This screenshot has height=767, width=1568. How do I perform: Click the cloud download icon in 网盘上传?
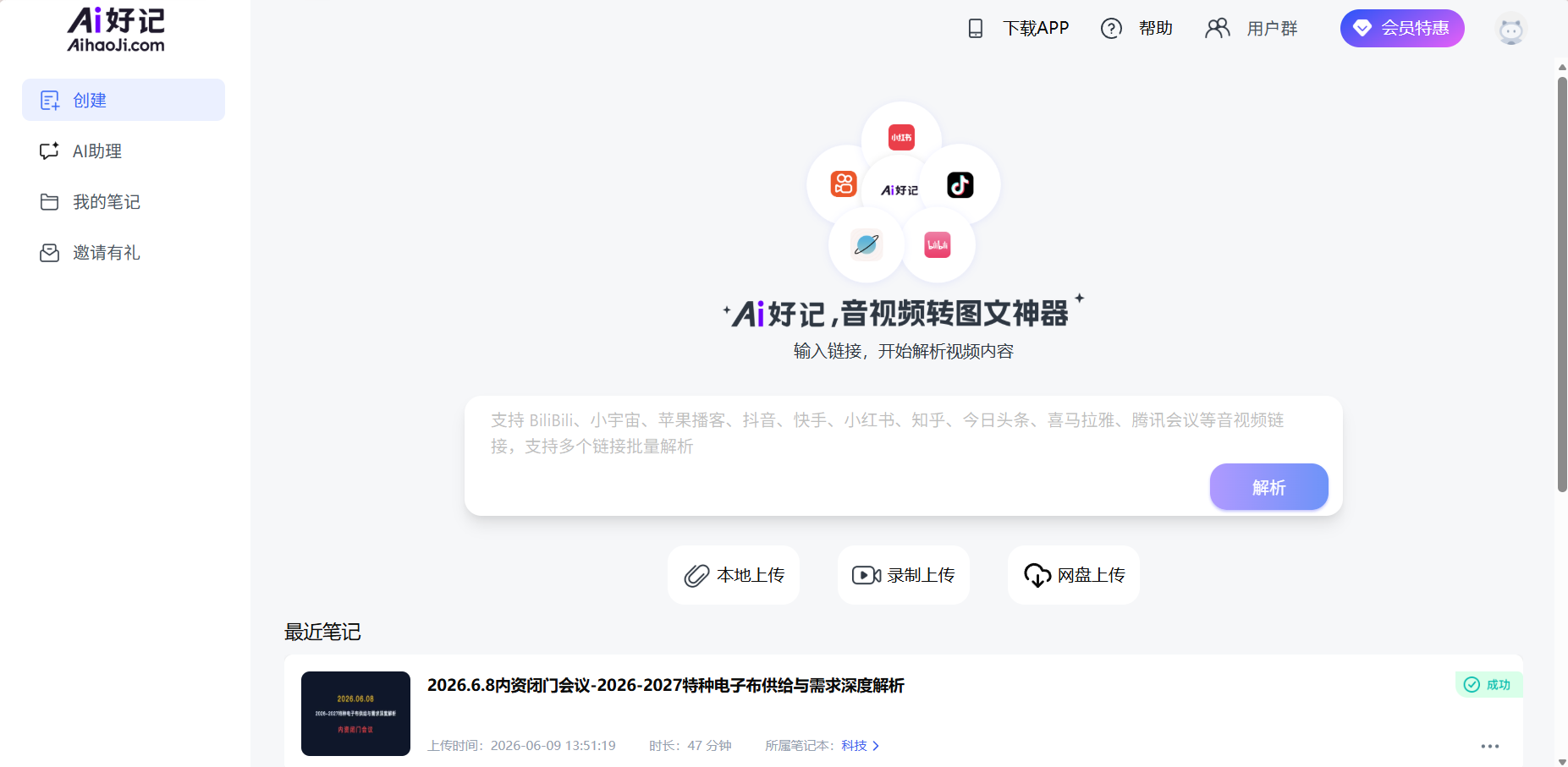point(1037,575)
